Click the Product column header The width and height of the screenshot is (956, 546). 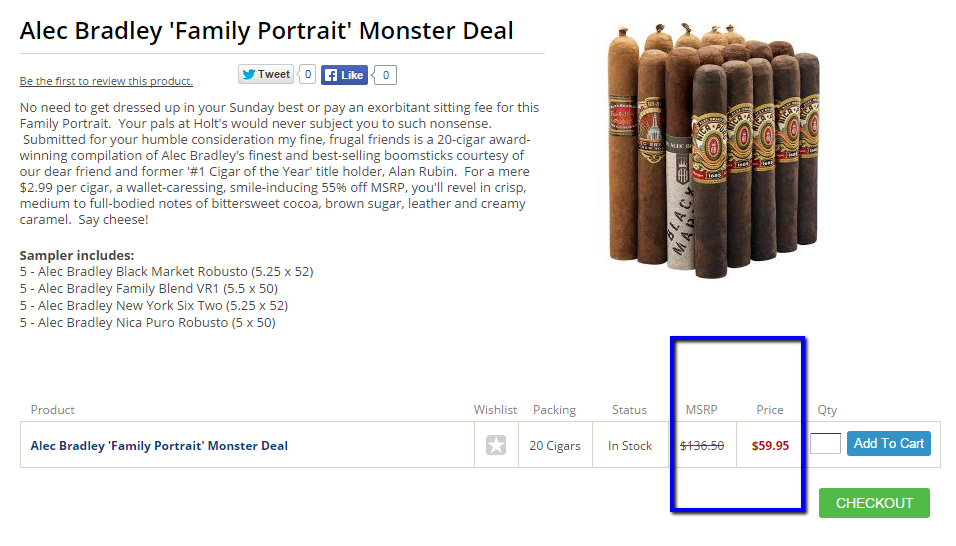click(53, 410)
